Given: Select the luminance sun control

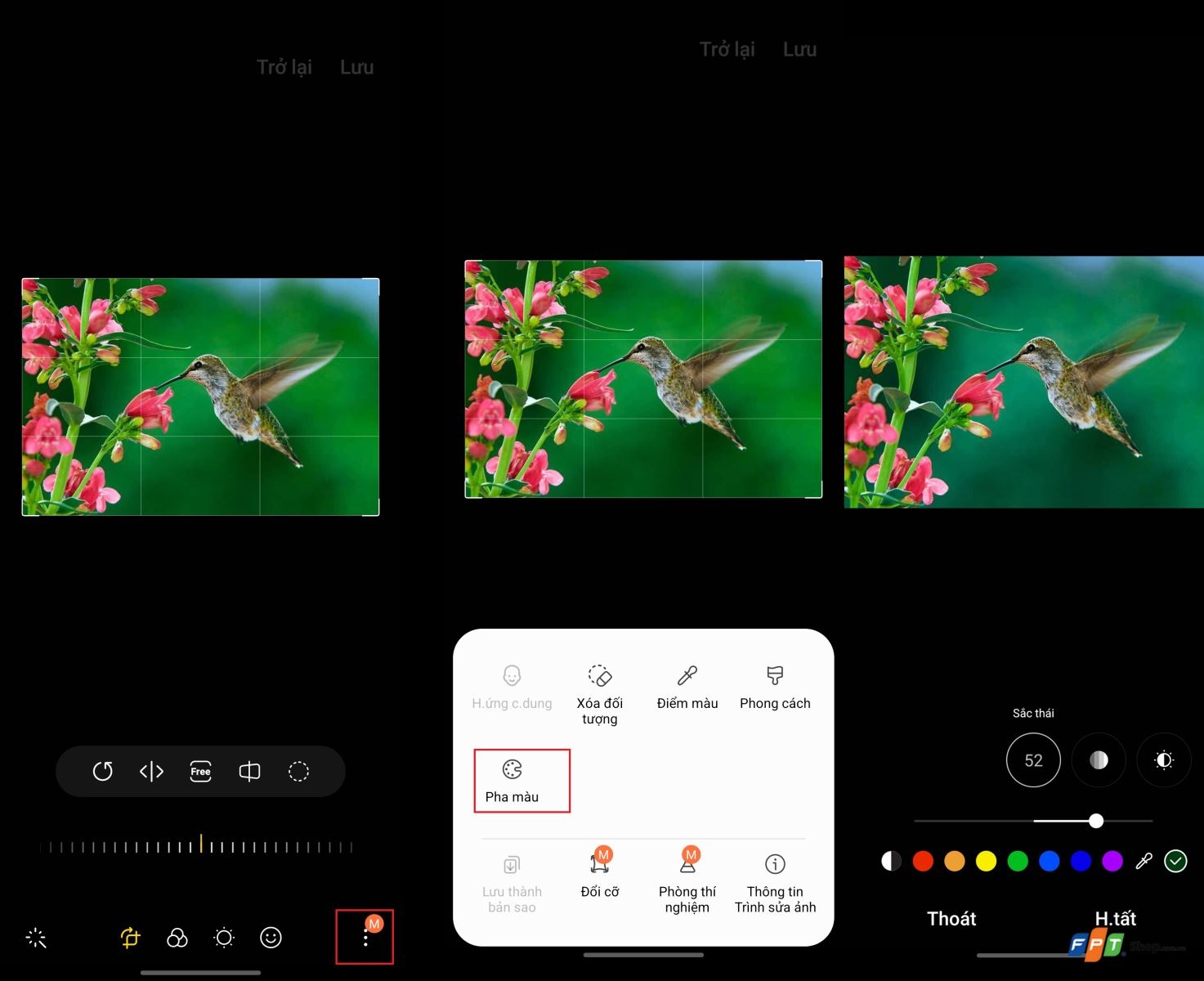Looking at the screenshot, I should [1164, 760].
